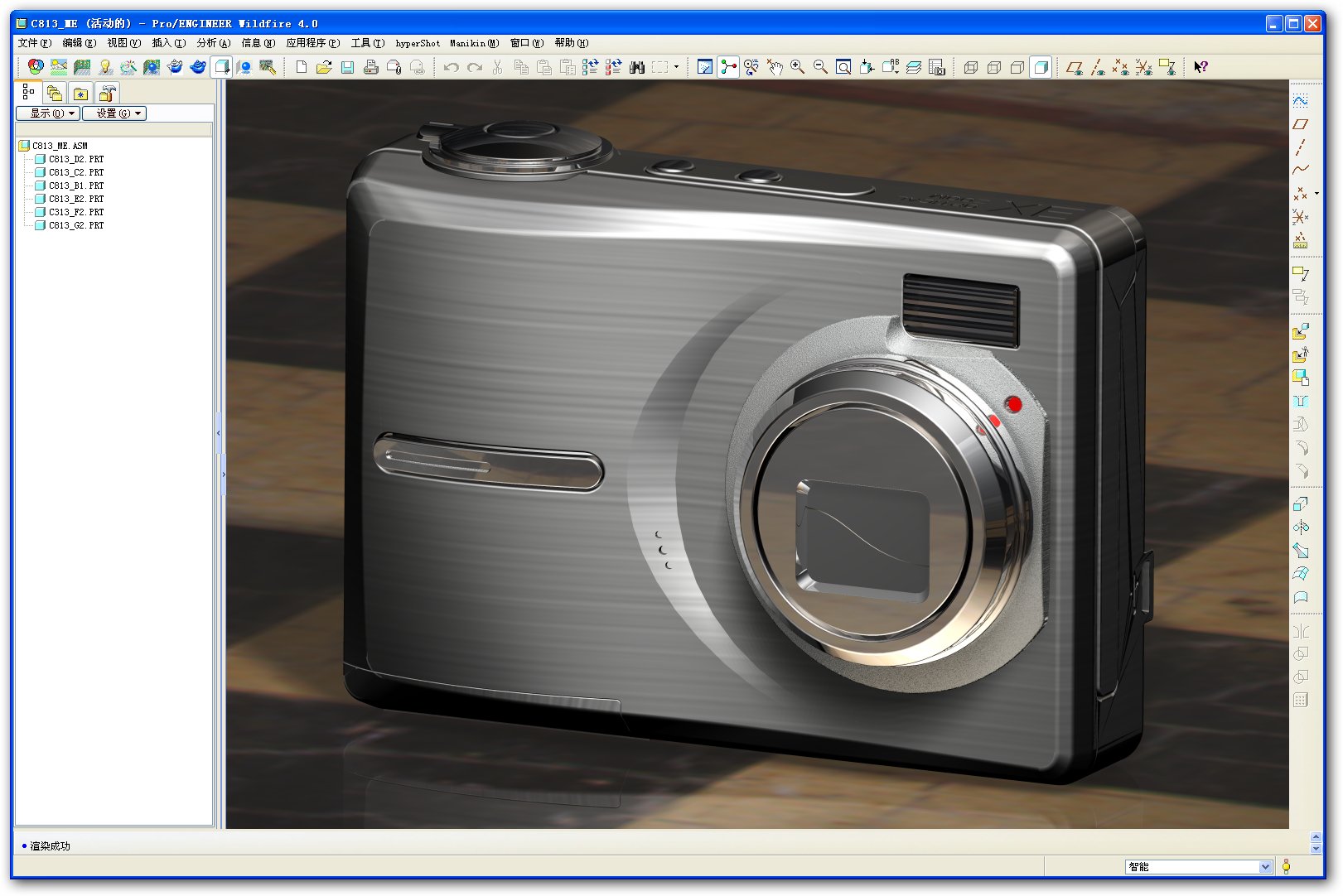The height and width of the screenshot is (896, 1343).
Task: Click the message log scroll down arrow
Action: (x=1316, y=848)
